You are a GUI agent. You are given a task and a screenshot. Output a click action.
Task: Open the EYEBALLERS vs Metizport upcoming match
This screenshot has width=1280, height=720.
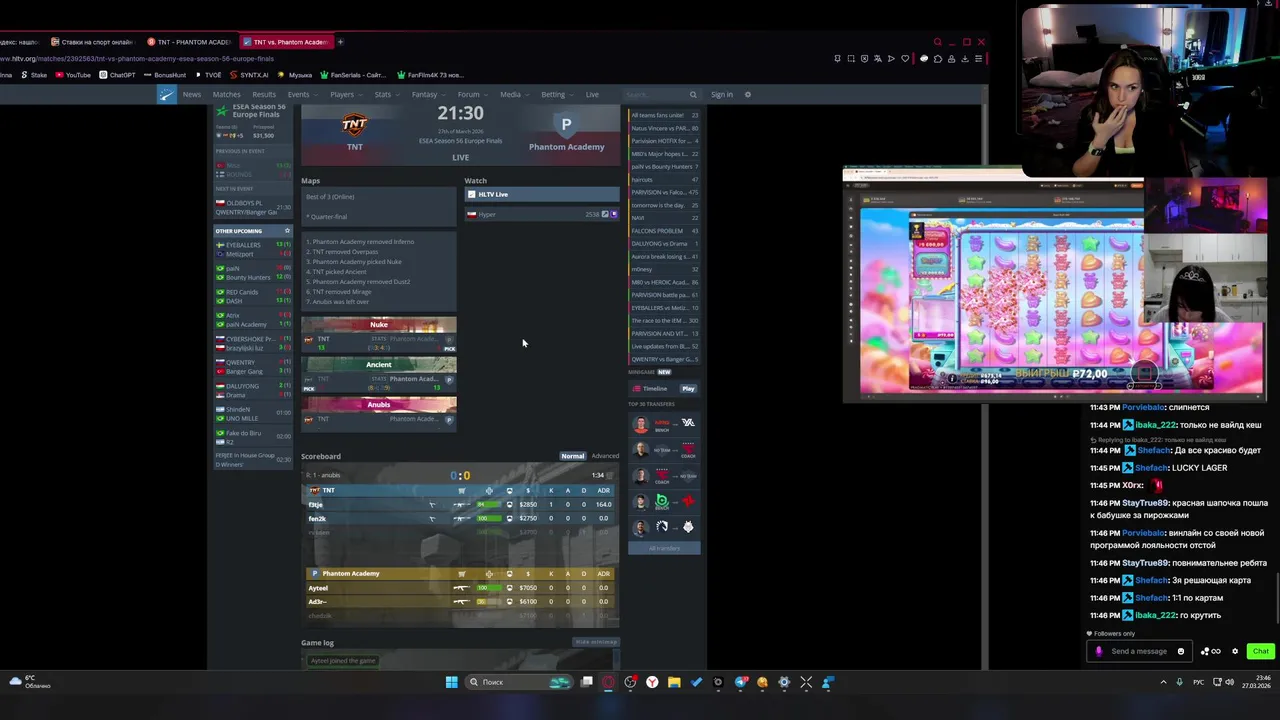(253, 249)
